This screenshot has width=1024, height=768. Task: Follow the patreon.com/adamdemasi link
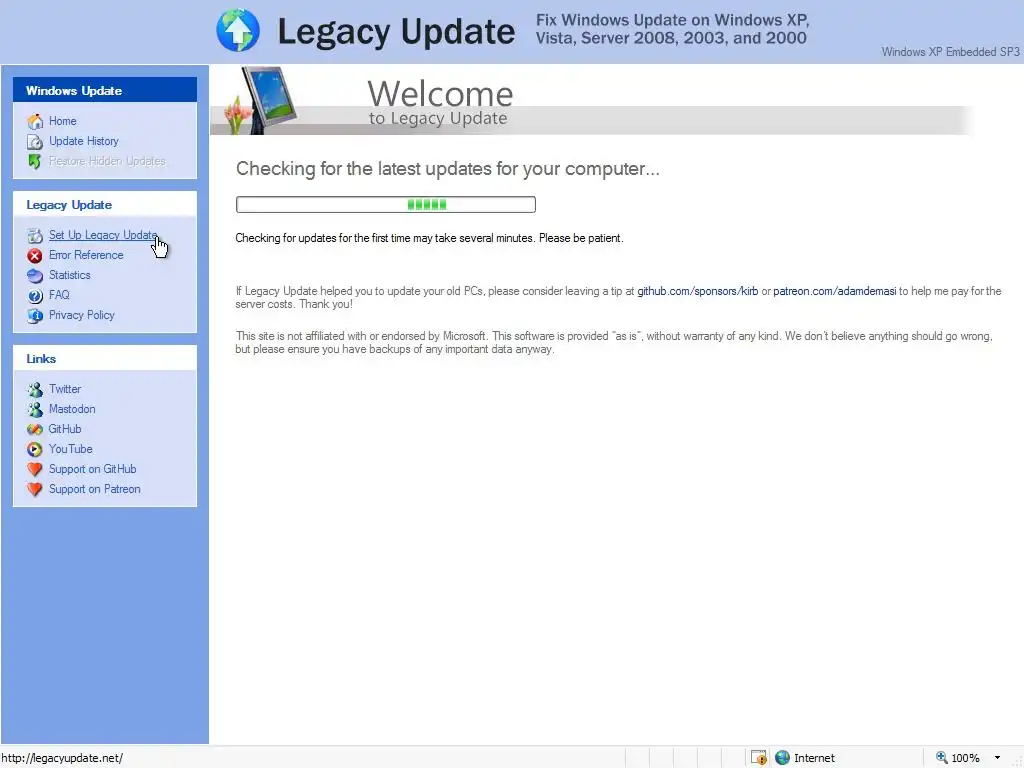tap(835, 291)
